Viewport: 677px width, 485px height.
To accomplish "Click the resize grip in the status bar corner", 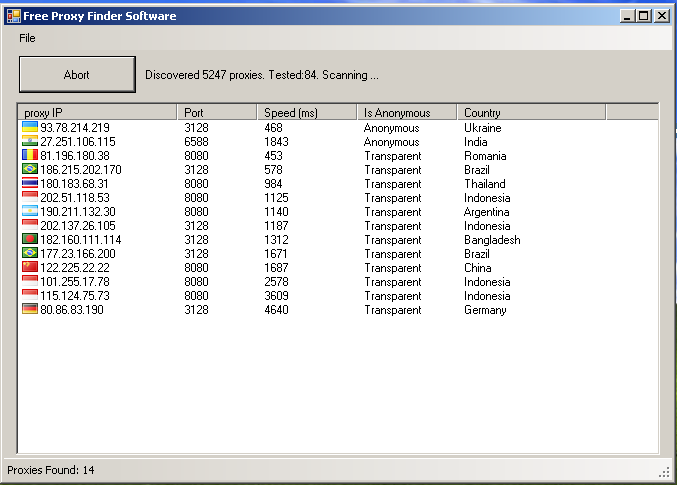I will coord(665,471).
